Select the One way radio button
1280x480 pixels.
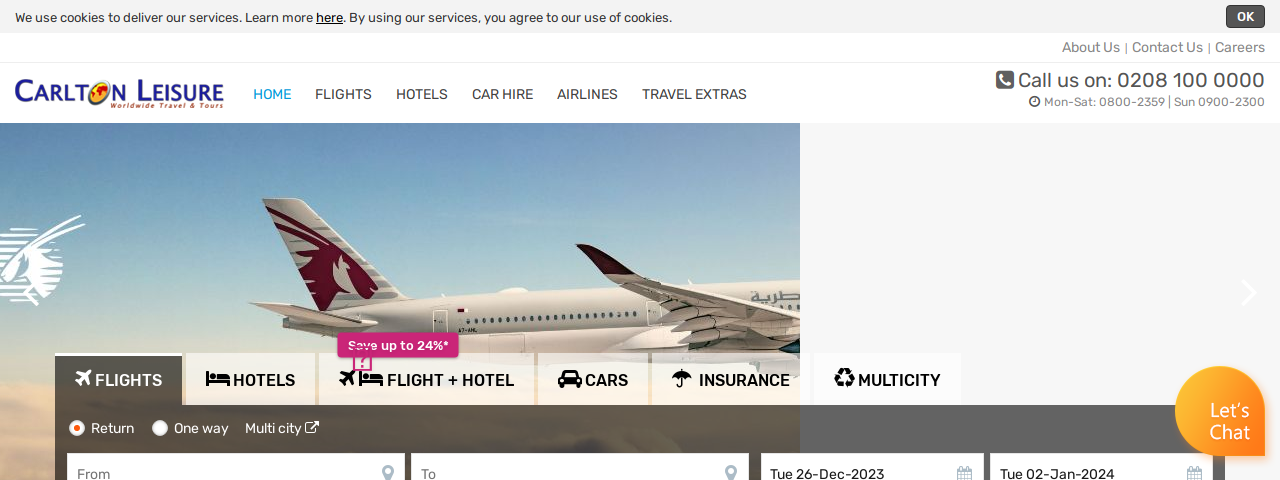click(x=160, y=428)
